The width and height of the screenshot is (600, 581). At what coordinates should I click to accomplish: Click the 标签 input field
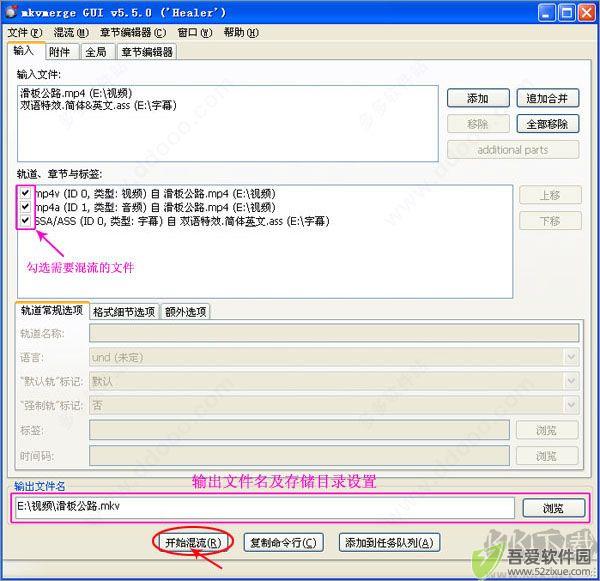tap(299, 430)
